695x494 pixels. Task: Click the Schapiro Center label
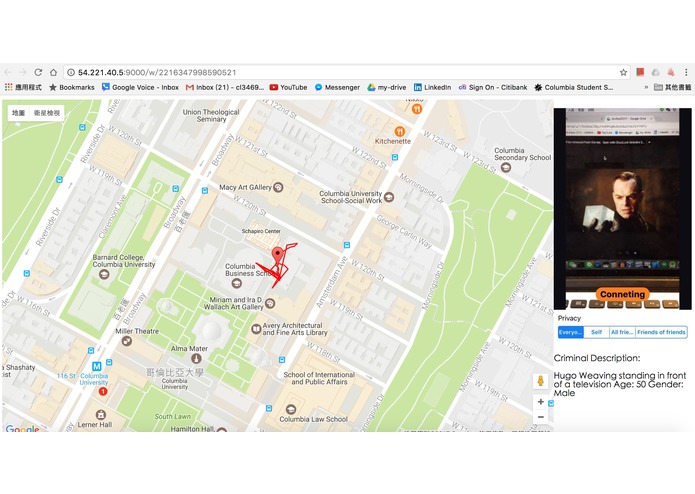[x=261, y=231]
